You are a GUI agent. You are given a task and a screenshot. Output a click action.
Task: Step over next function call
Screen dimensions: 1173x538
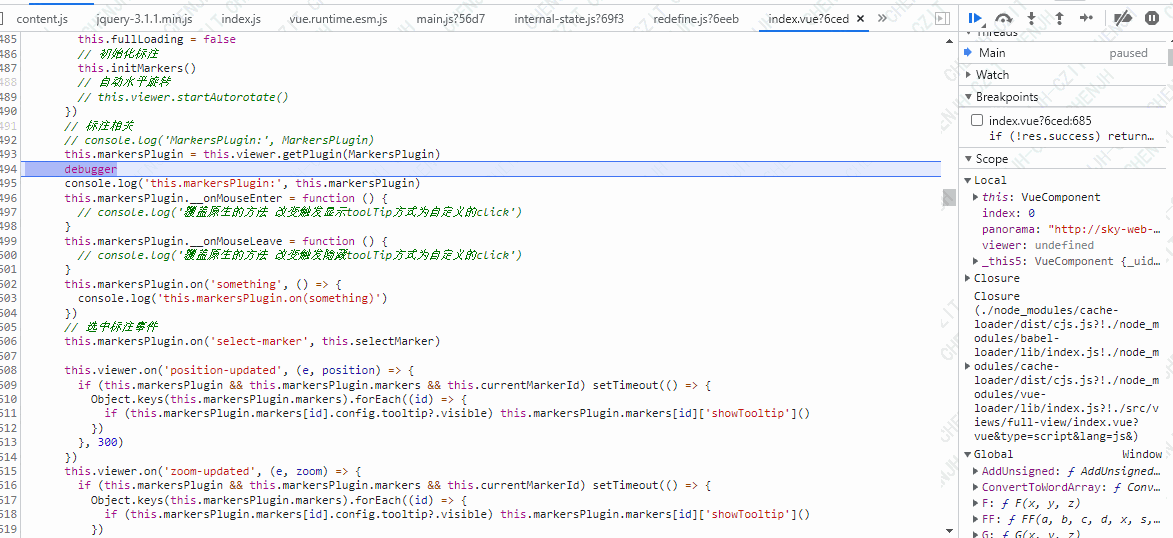click(1005, 19)
